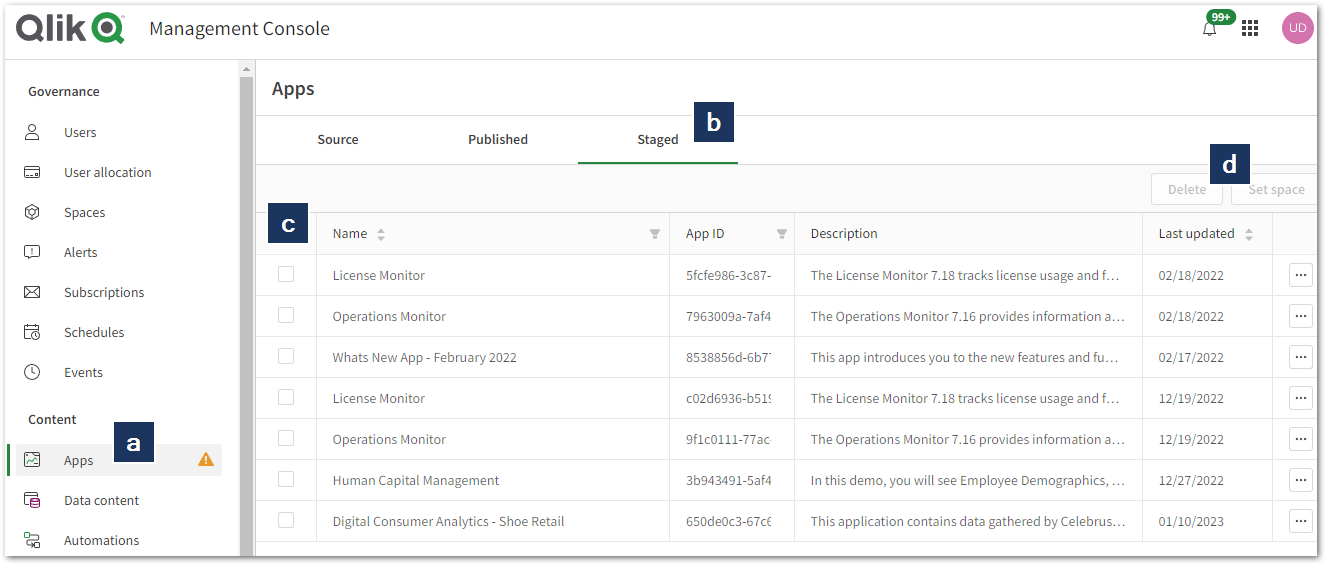Switch to the Published tab
The width and height of the screenshot is (1326, 565).
point(498,139)
